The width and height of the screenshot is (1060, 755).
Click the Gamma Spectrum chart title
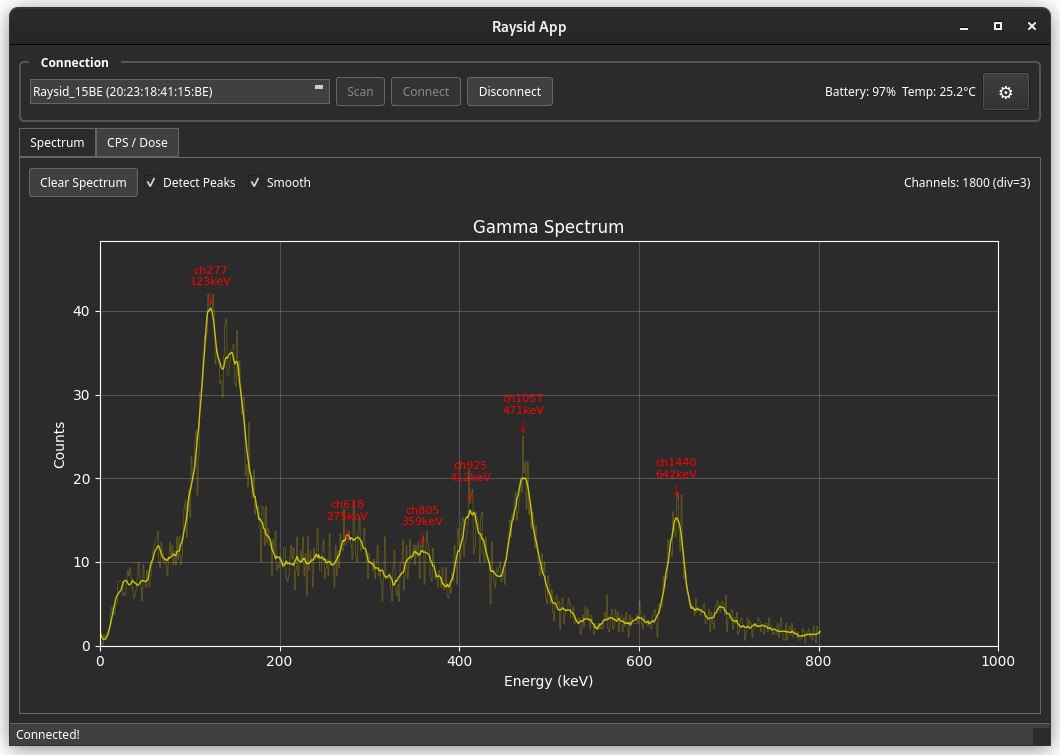coord(548,227)
